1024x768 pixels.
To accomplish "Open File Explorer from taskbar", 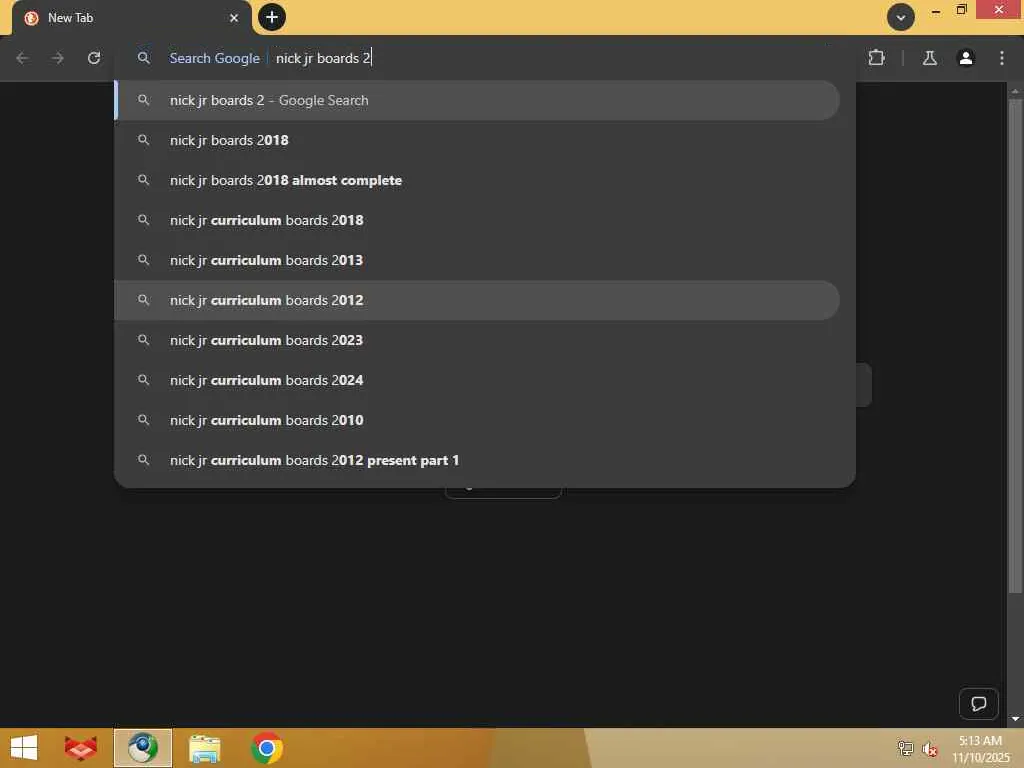I will [204, 748].
